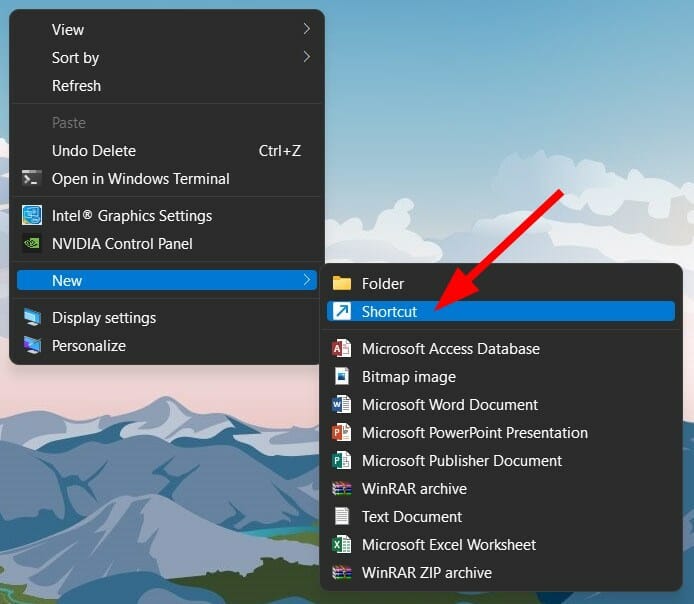This screenshot has width=694, height=604.
Task: Click the Text Document icon
Action: point(342,516)
